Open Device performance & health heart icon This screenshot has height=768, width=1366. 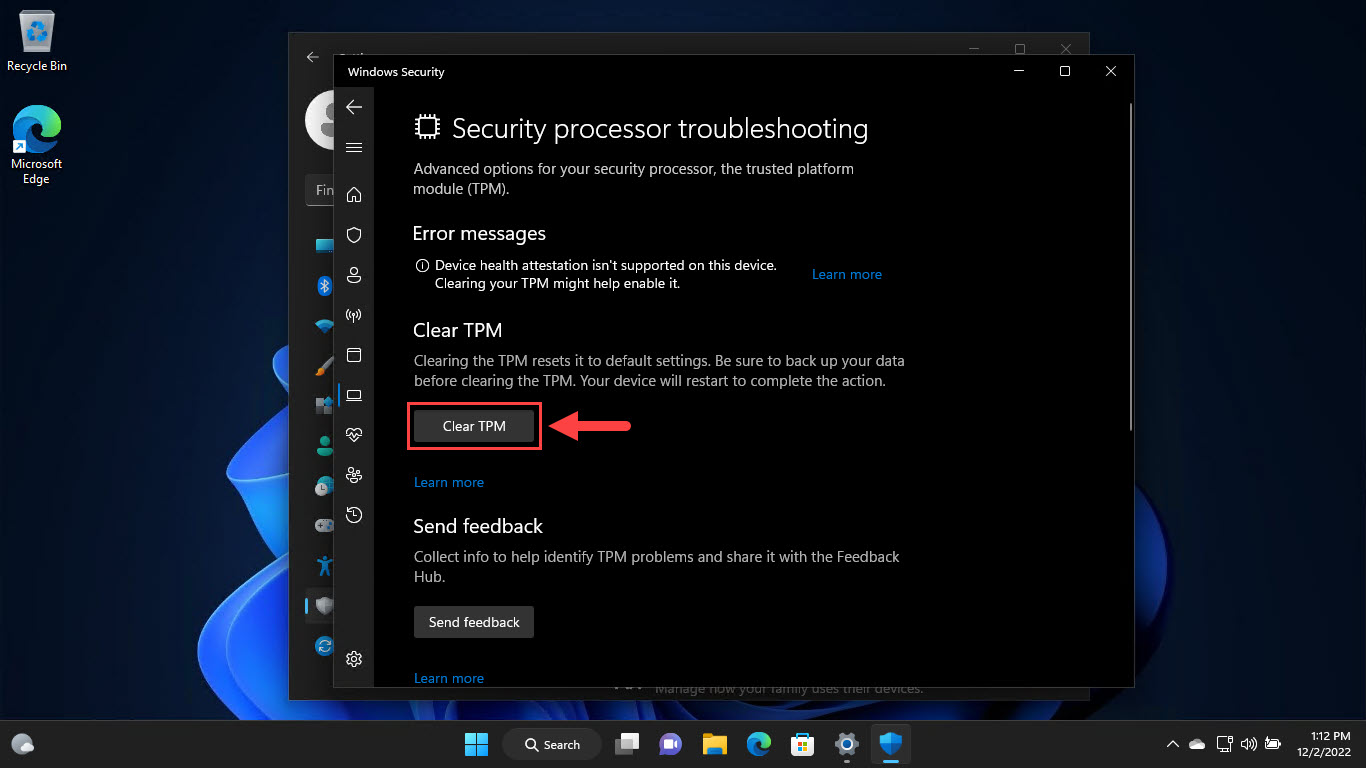point(353,434)
